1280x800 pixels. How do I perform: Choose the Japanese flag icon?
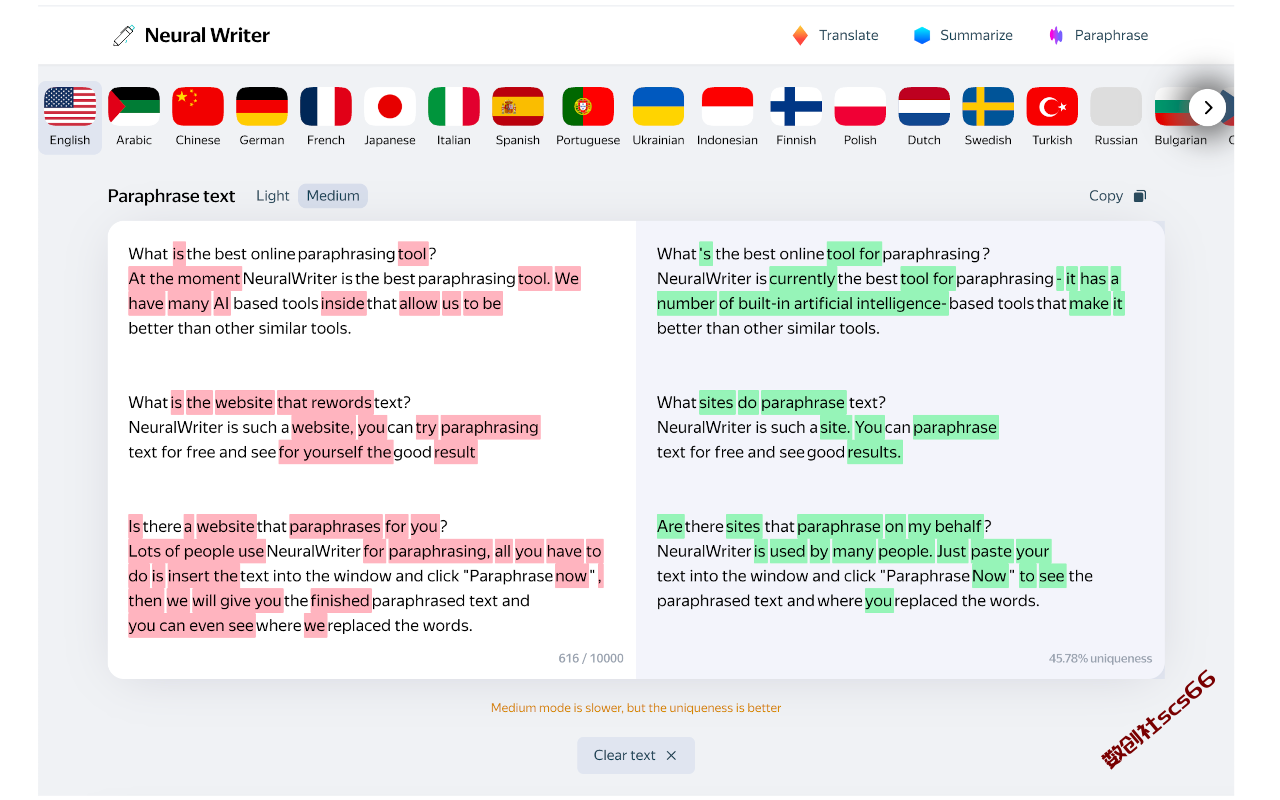point(390,107)
